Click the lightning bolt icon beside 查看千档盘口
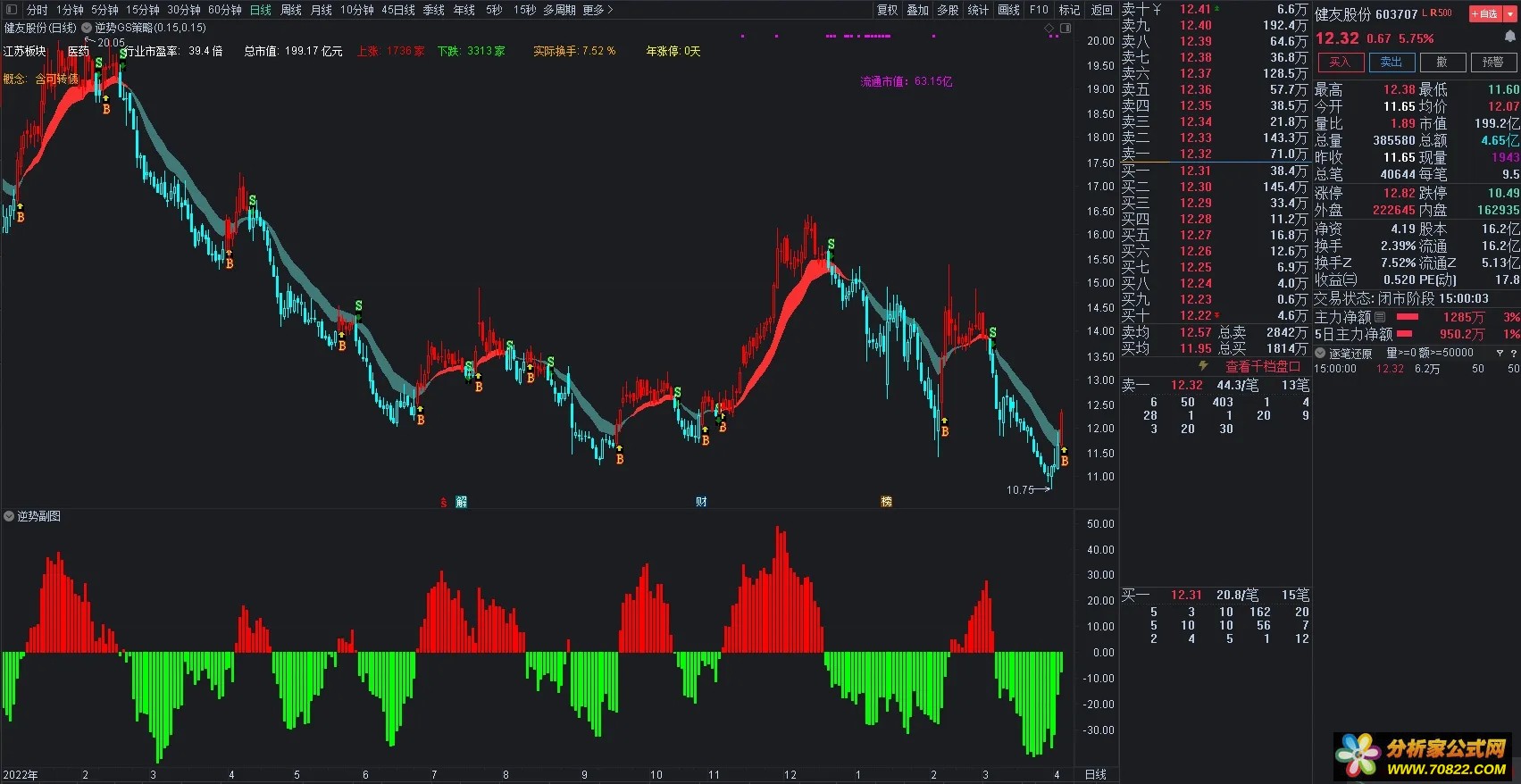This screenshot has width=1521, height=784. click(x=1203, y=366)
